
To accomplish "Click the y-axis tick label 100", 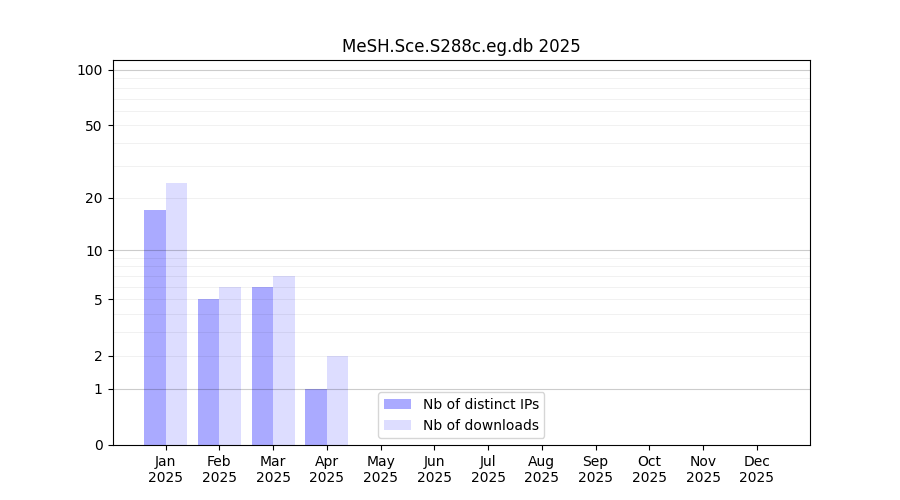I will click(x=90, y=70).
